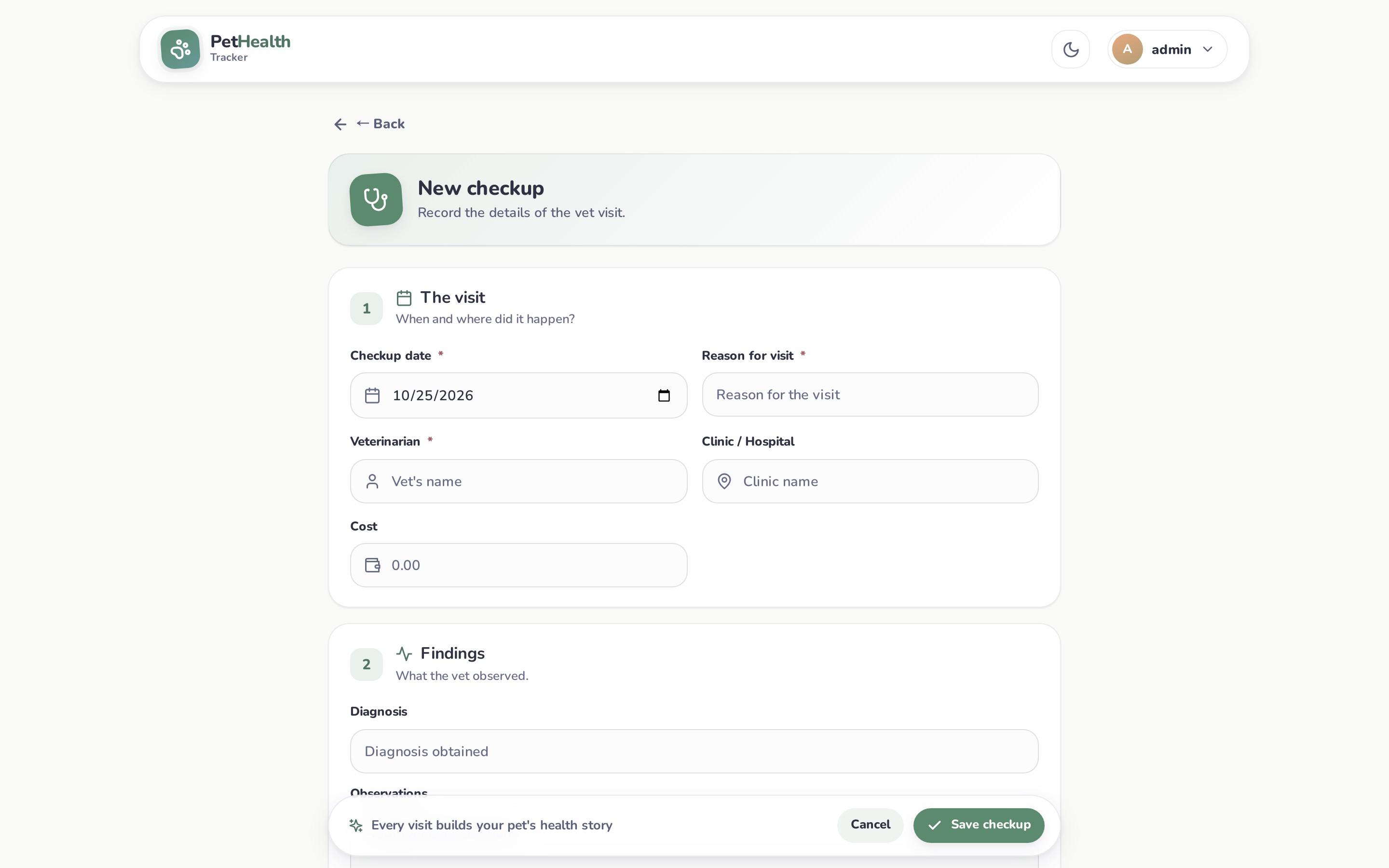This screenshot has height=868, width=1389.
Task: Click the 'New checkup' heading
Action: (x=480, y=188)
